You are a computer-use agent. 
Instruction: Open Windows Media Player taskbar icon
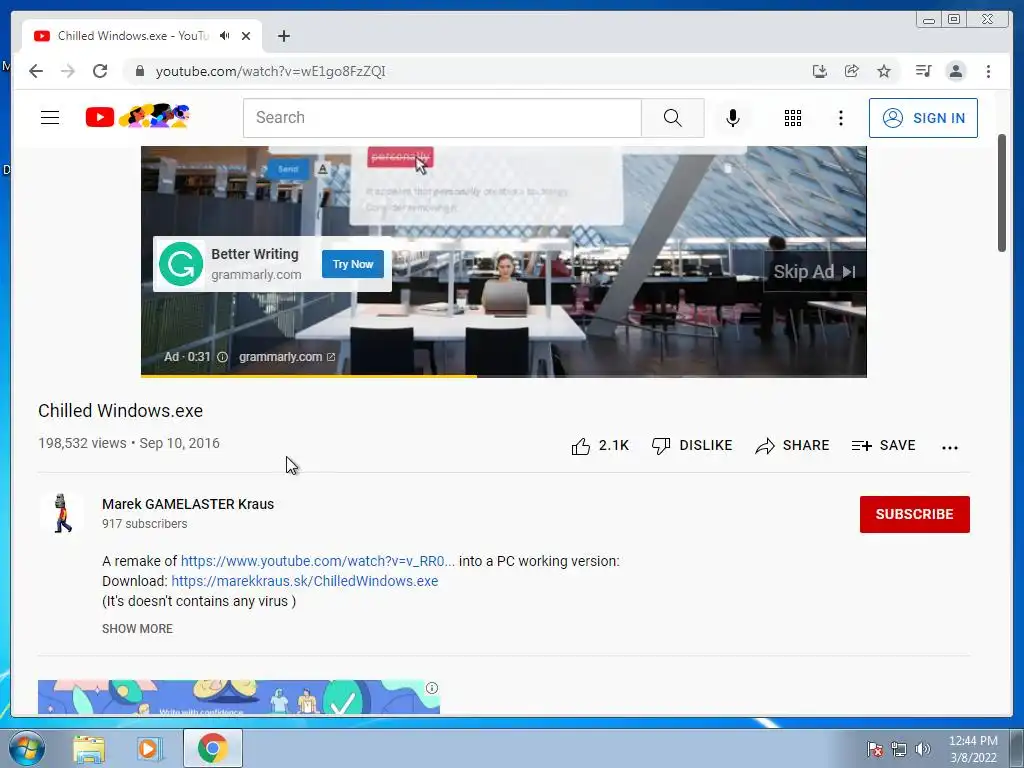click(148, 749)
